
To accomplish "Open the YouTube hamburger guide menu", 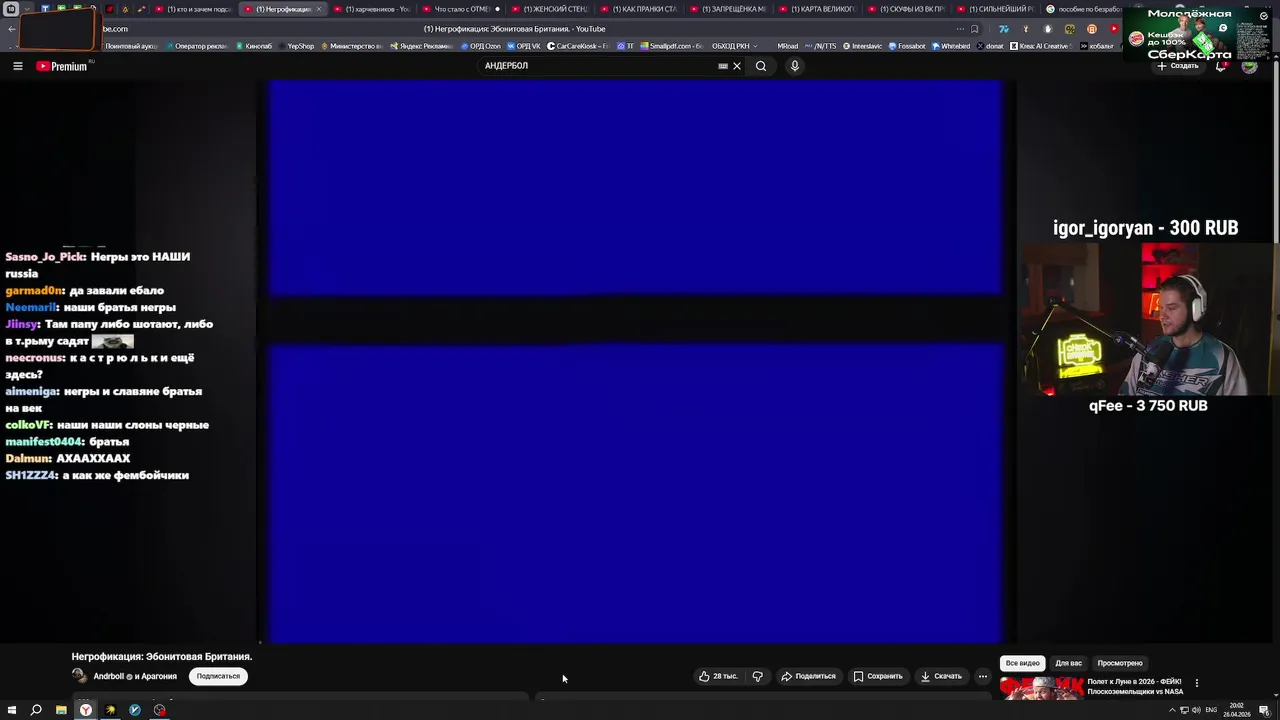I will 17,66.
